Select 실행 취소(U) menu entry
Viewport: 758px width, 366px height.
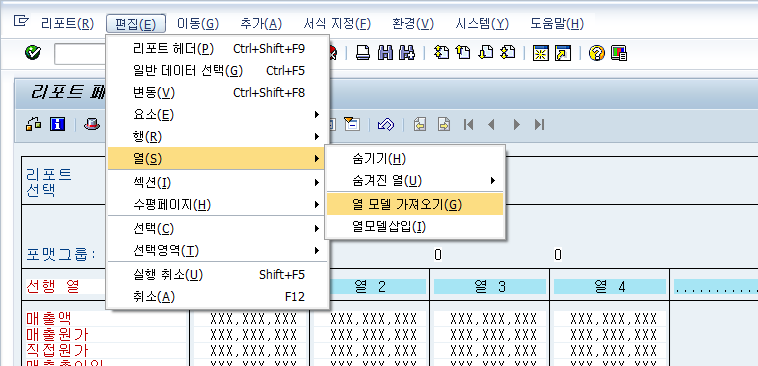tap(218, 275)
